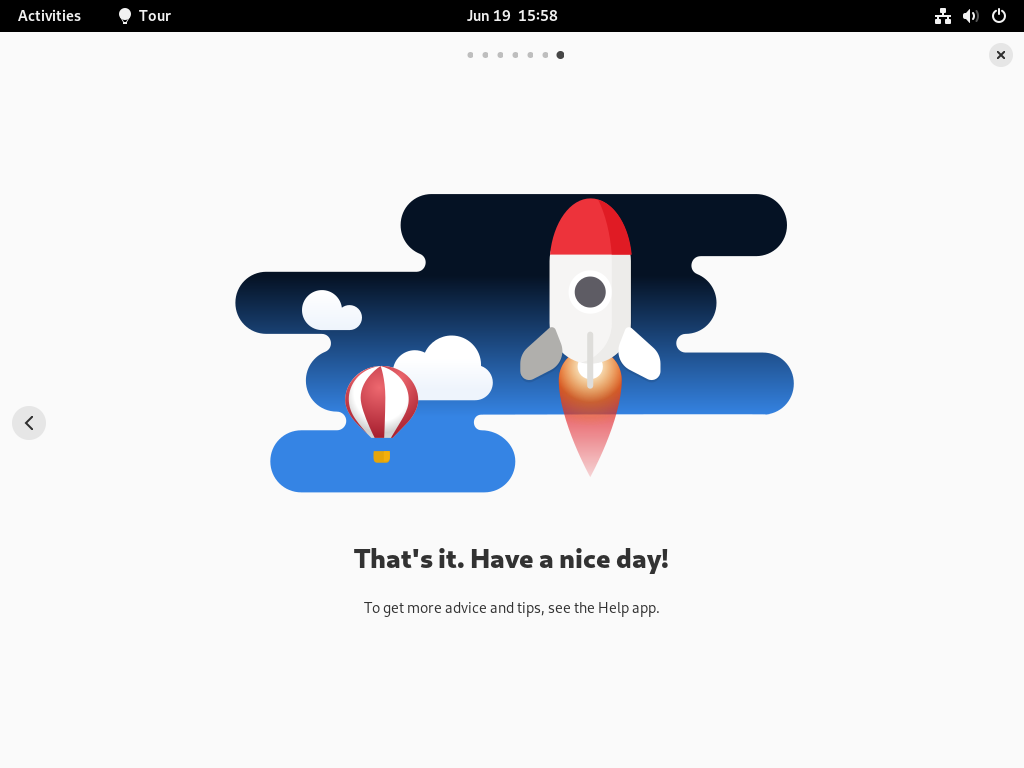Jump to fourth page indicator dot
1024x768 pixels.
pos(515,55)
